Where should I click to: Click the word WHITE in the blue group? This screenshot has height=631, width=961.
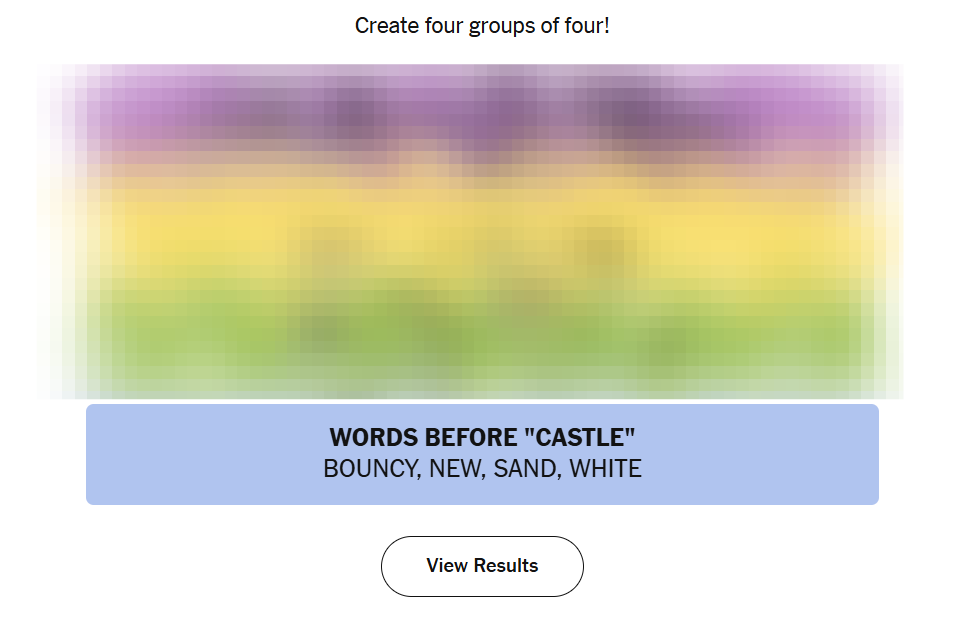[605, 468]
